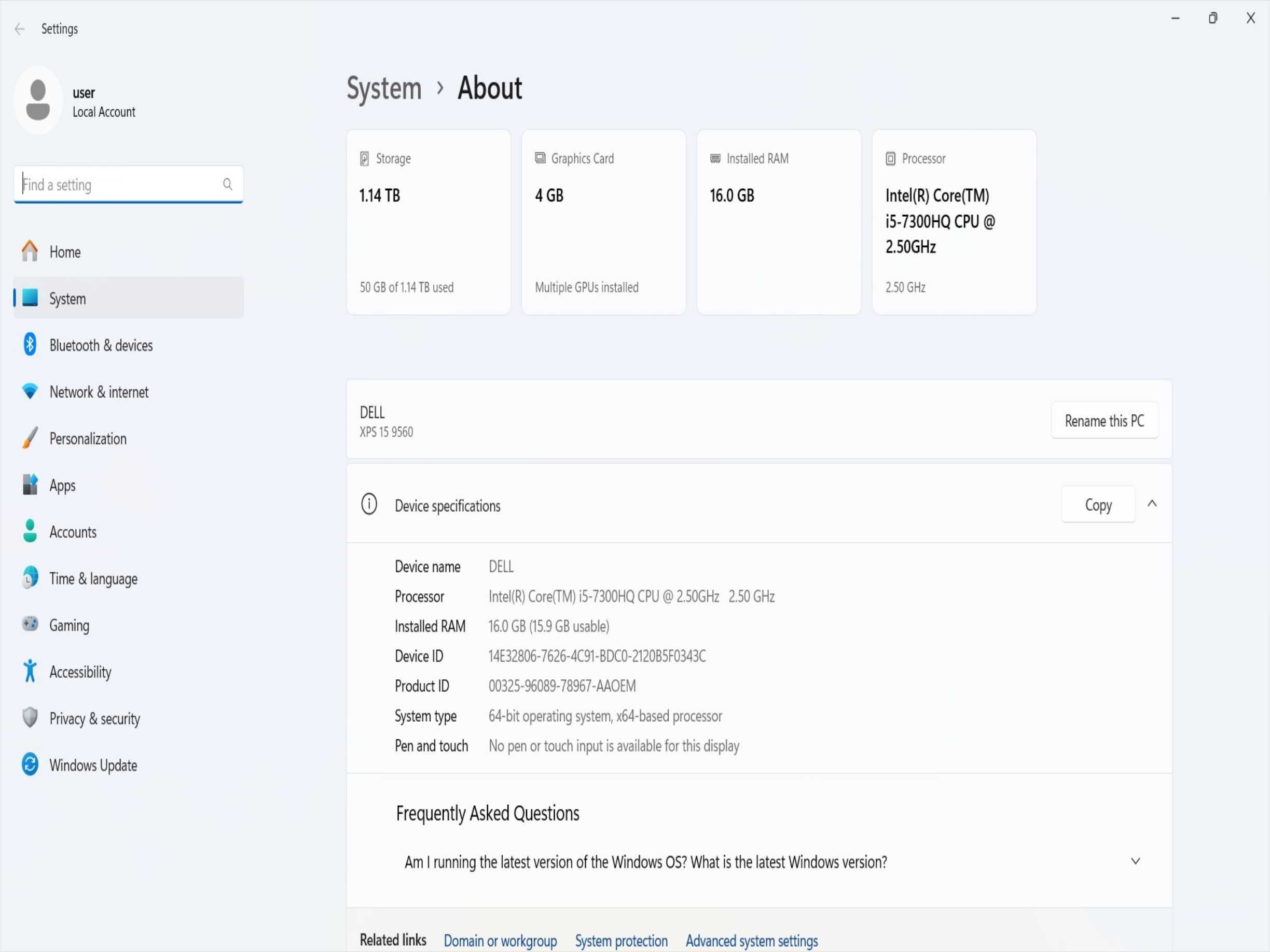The height and width of the screenshot is (952, 1270).
Task: Click the System breadcrumb in header
Action: 384,89
